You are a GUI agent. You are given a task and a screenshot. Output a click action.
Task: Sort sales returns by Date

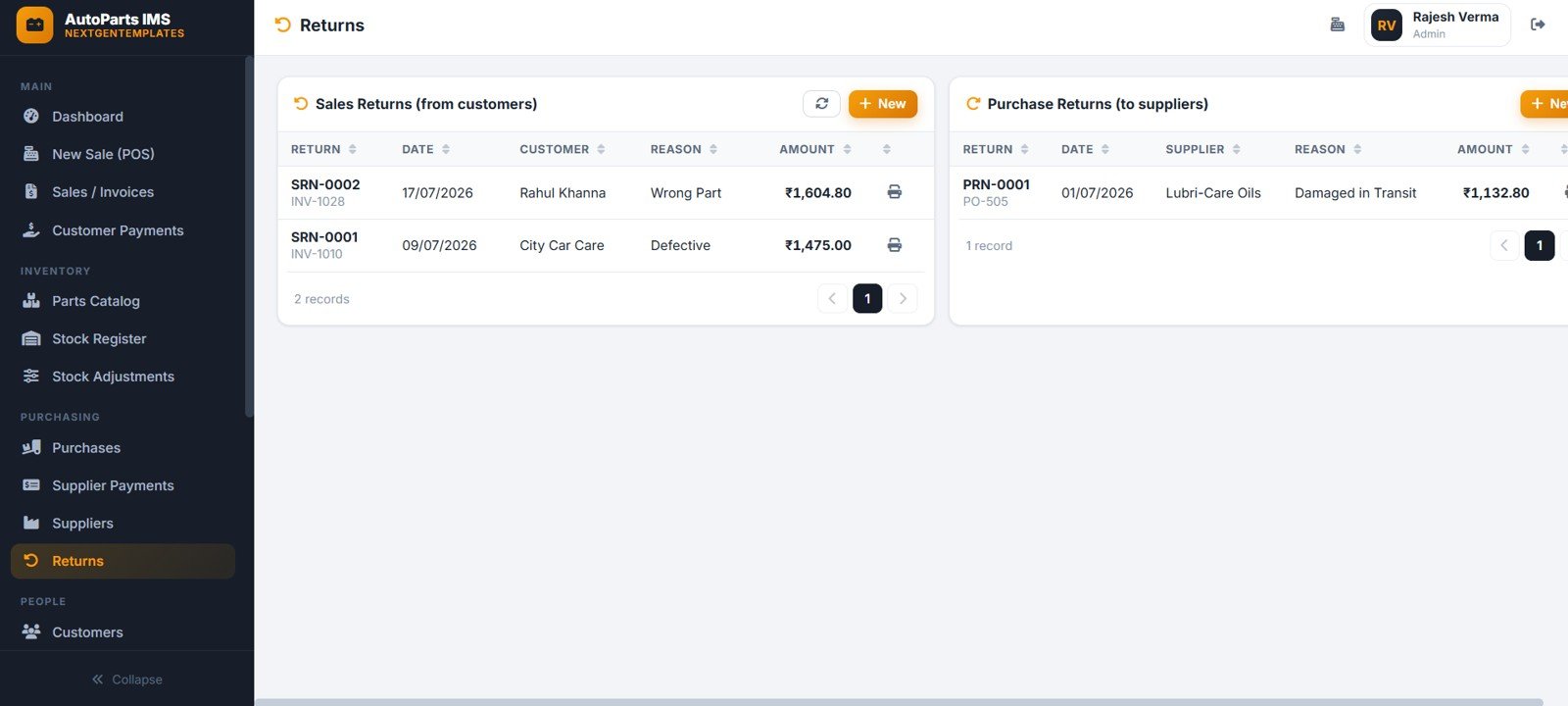(426, 150)
